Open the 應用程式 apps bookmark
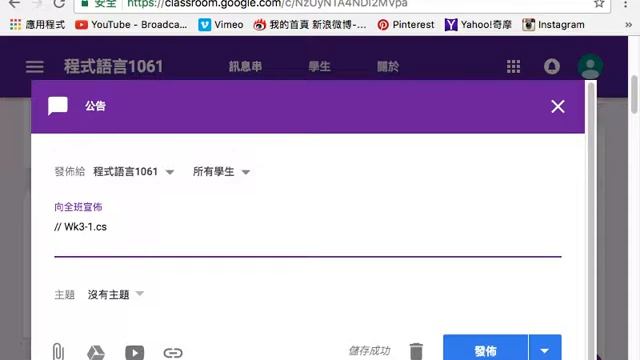Viewport: 640px width, 360px height. click(37, 25)
